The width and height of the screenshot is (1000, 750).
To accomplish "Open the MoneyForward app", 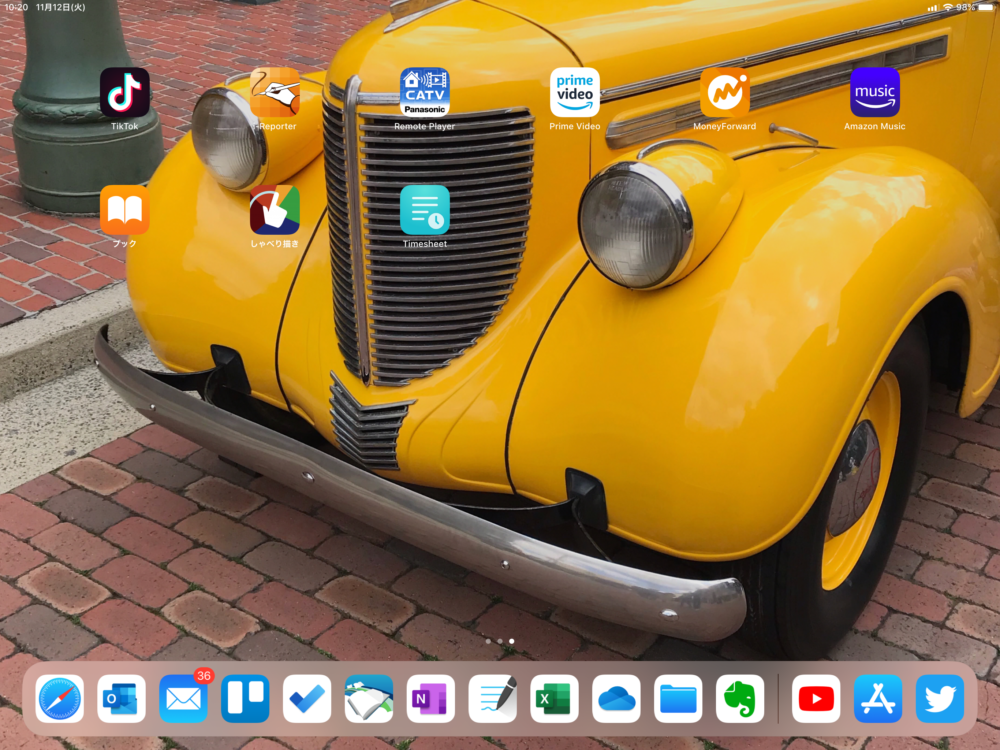I will tap(725, 92).
